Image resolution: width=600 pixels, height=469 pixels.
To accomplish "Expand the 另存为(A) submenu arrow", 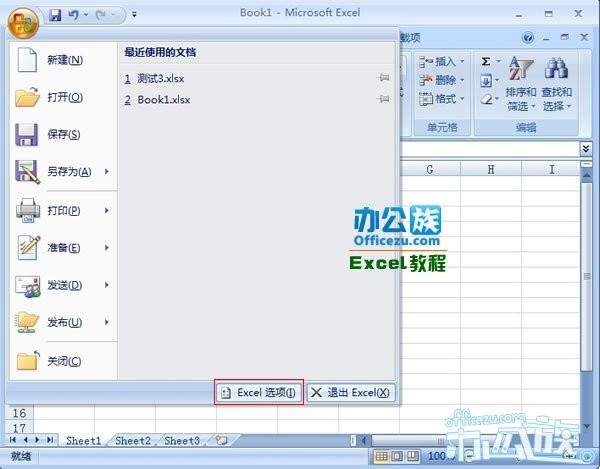I will click(x=108, y=171).
